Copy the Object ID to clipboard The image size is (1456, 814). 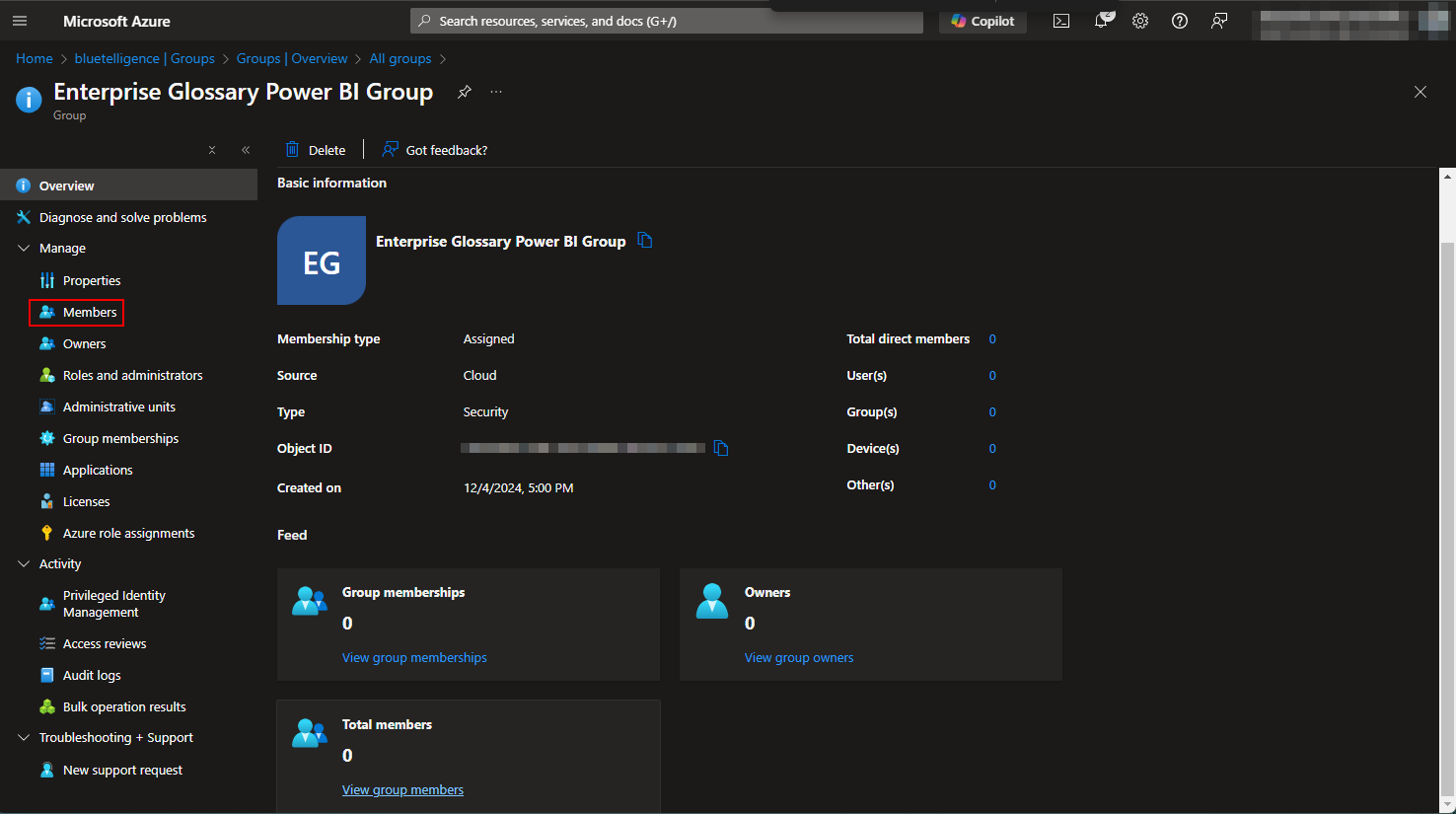point(721,449)
